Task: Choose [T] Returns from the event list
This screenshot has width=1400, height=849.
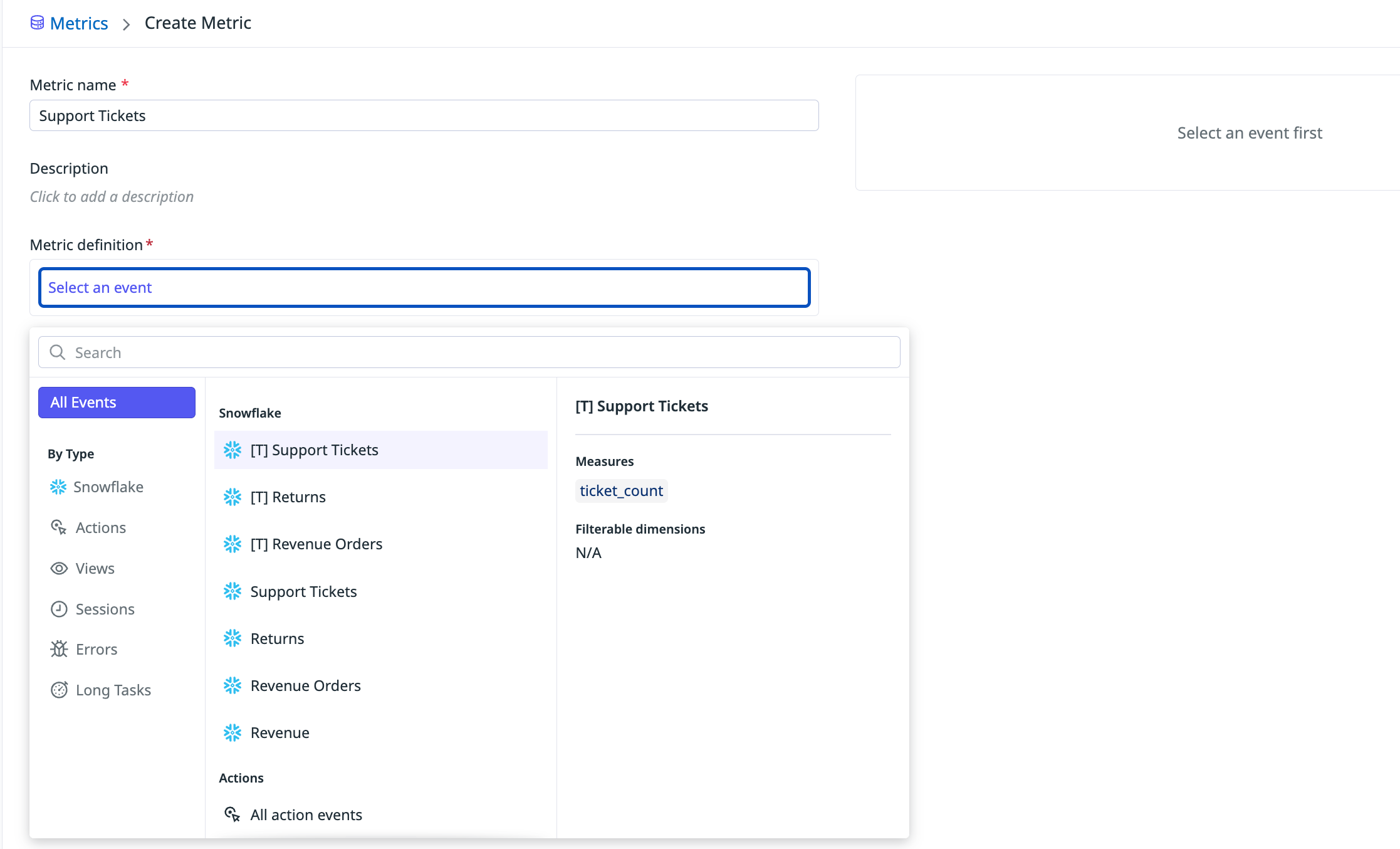Action: (288, 497)
